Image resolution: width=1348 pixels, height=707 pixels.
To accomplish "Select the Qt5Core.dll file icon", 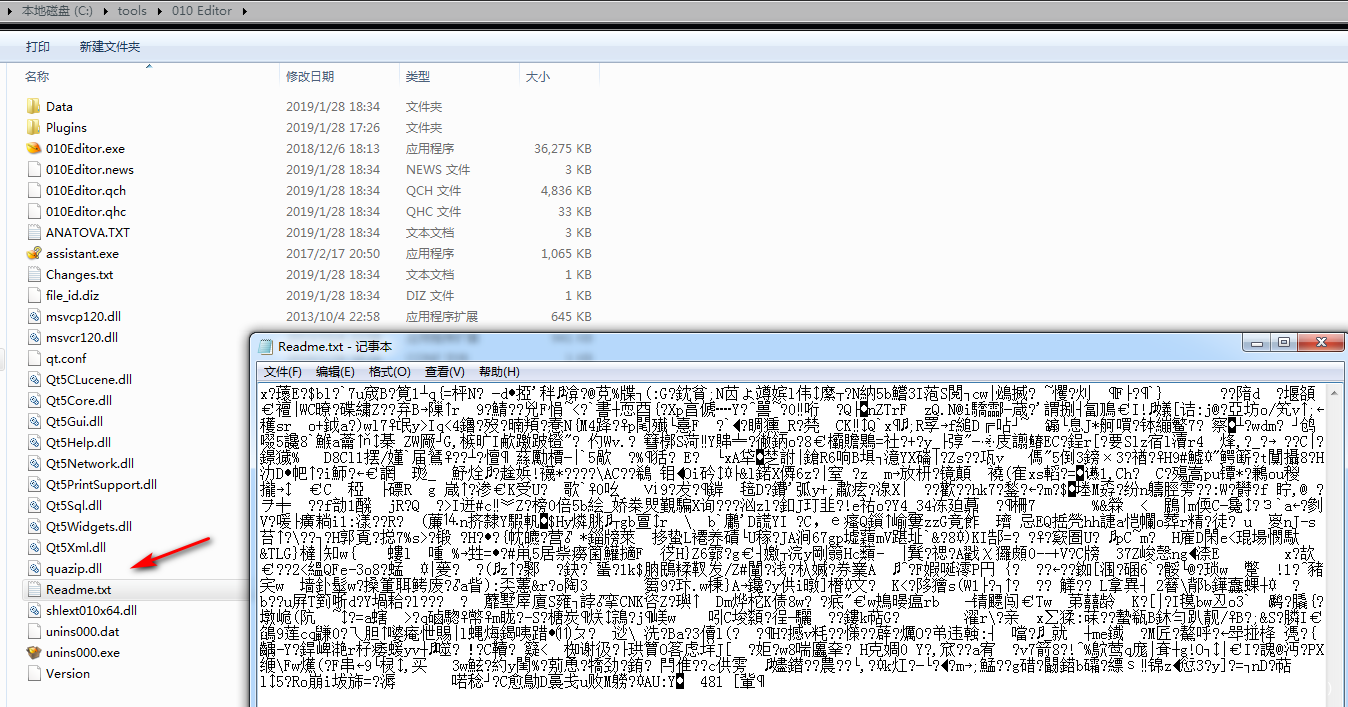I will [34, 400].
